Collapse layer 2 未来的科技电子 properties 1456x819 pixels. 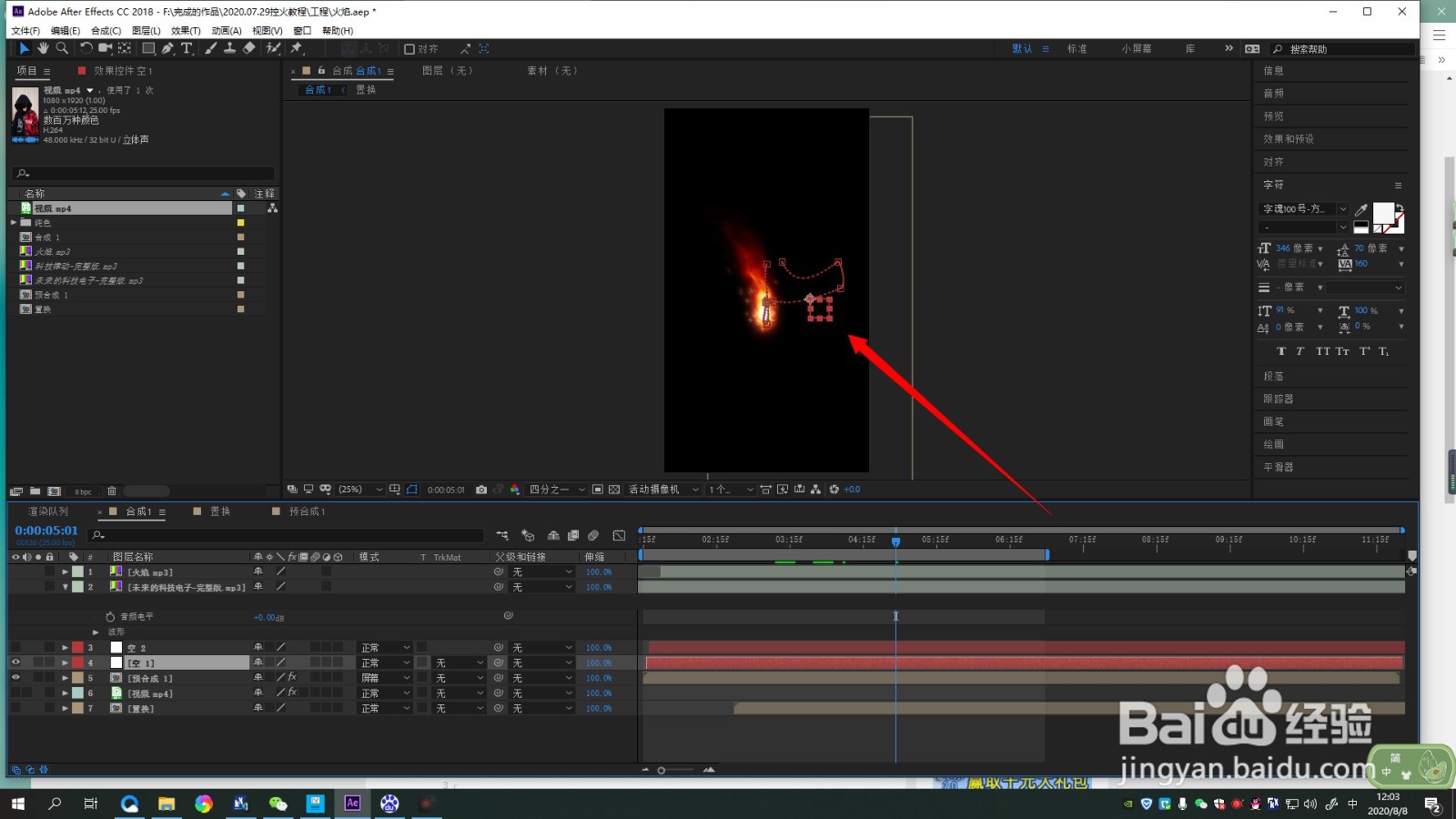click(65, 587)
